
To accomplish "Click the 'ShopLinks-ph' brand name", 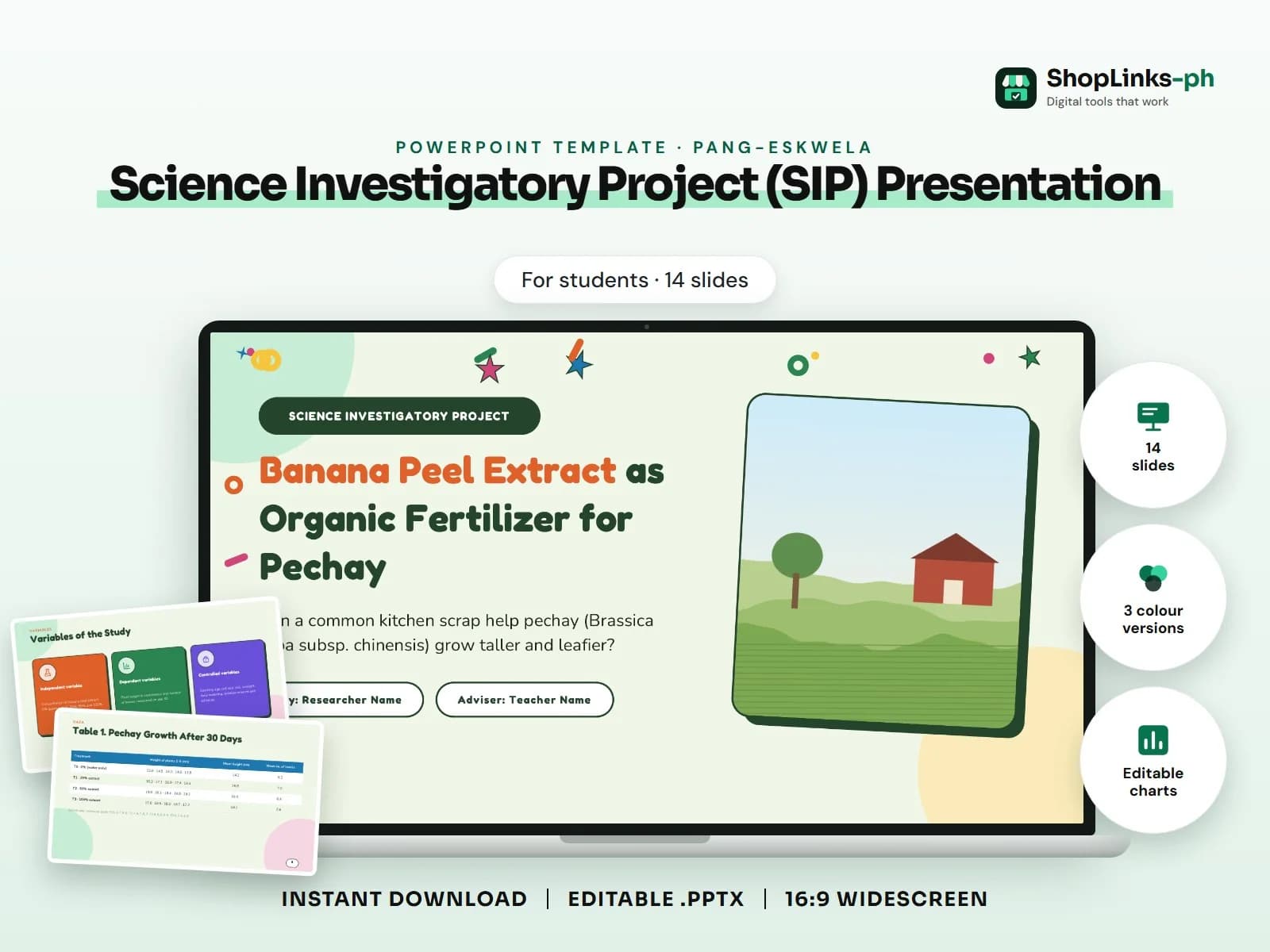I will coord(1130,79).
